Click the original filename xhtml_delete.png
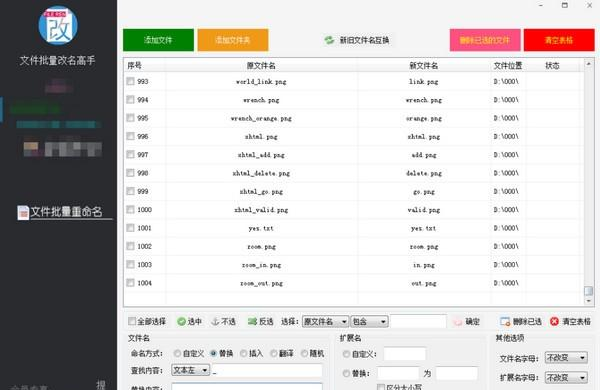 261,173
